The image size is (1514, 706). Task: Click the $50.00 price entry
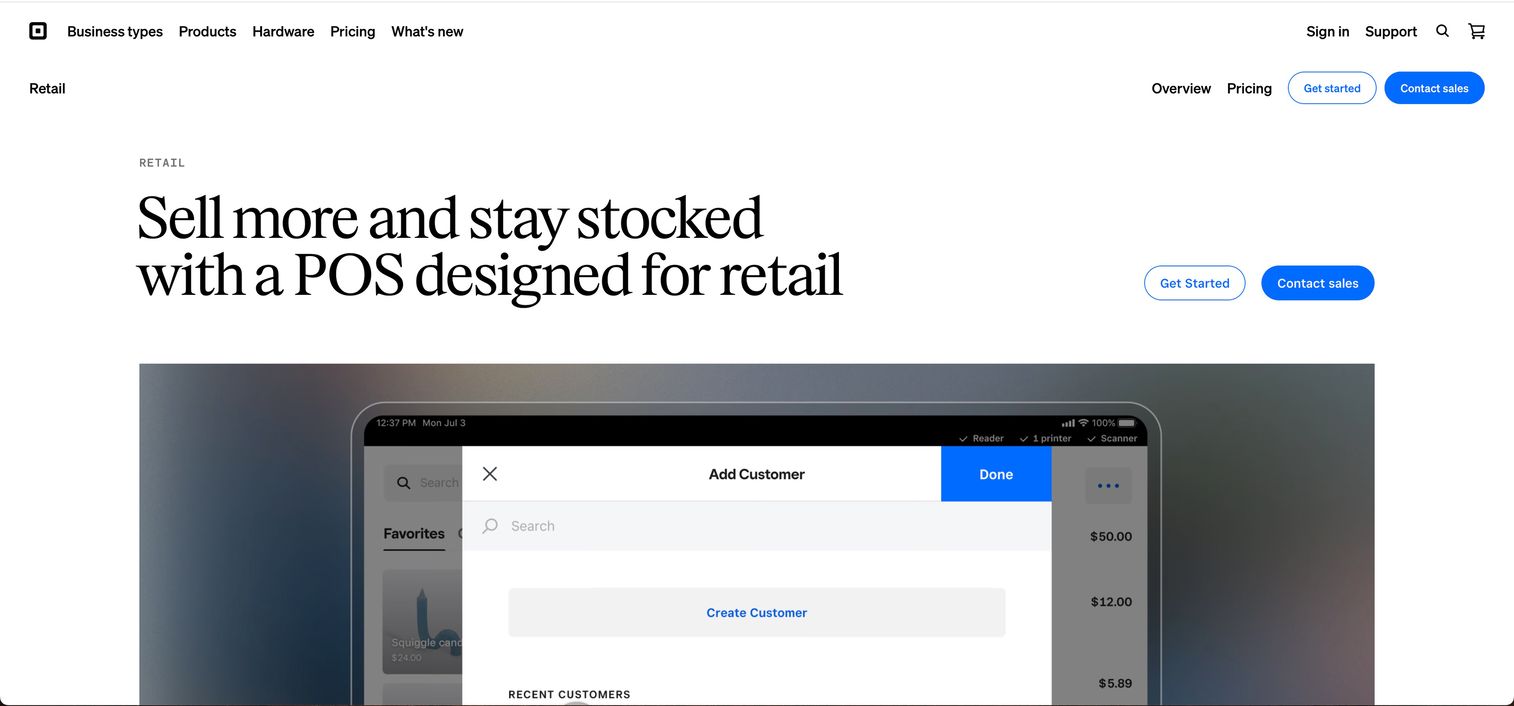[x=1111, y=537]
